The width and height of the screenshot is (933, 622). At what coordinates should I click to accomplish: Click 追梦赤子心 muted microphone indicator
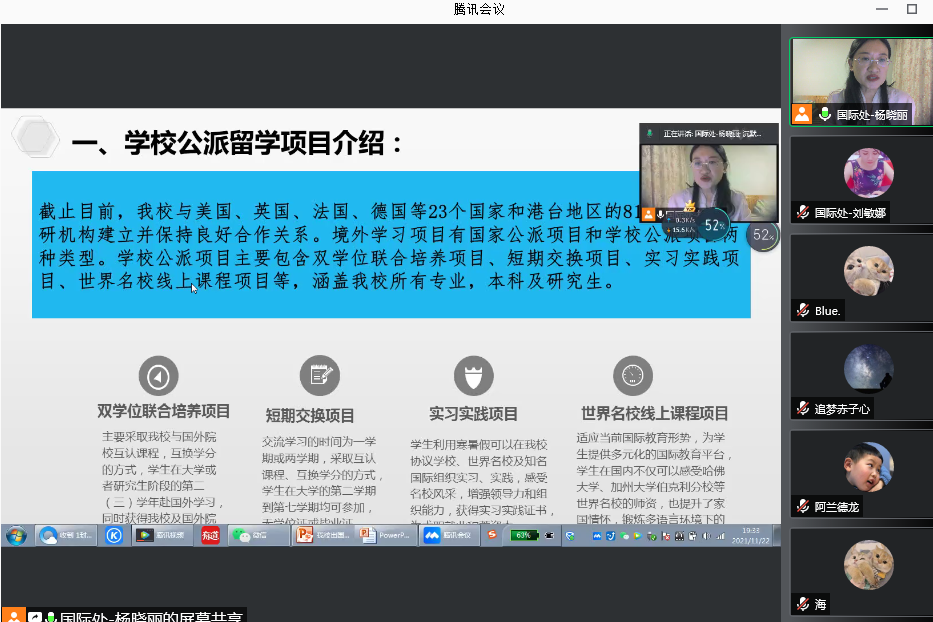coord(802,409)
